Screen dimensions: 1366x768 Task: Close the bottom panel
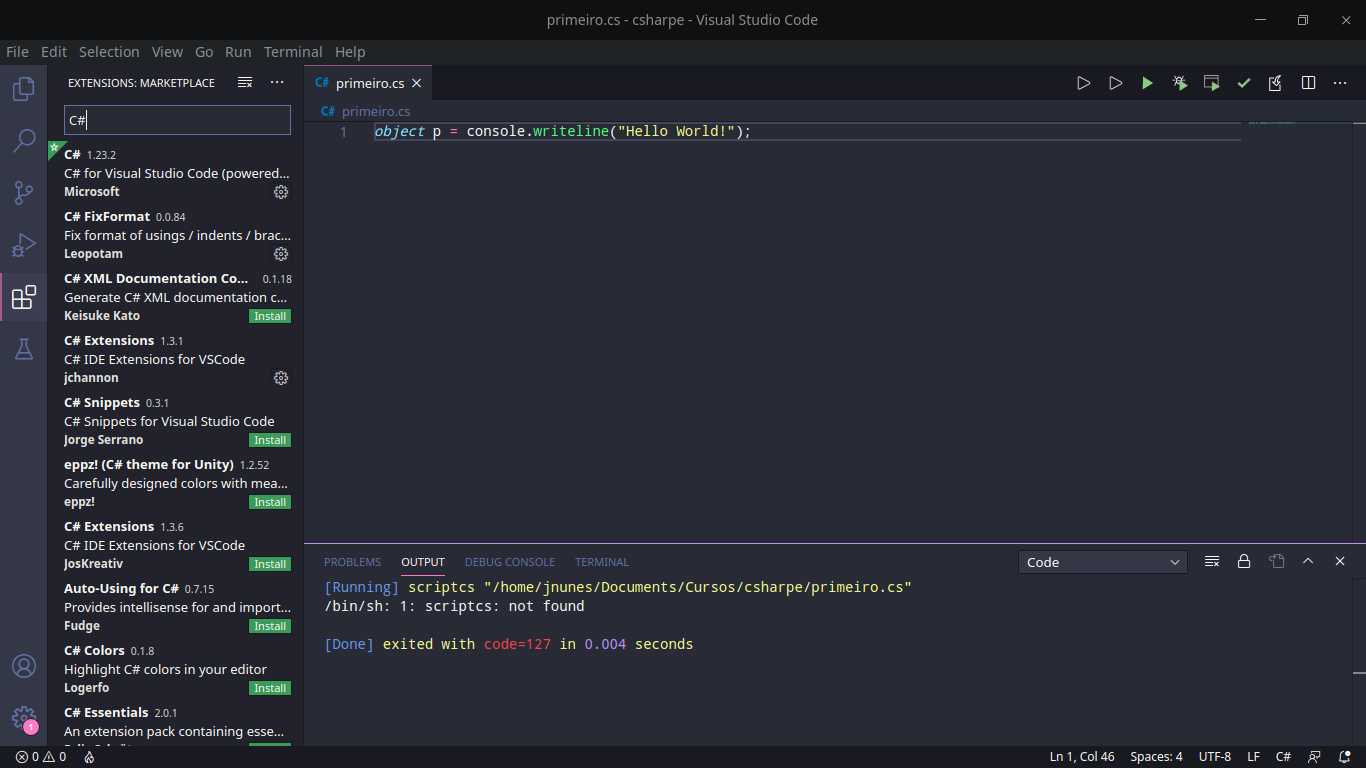point(1340,562)
